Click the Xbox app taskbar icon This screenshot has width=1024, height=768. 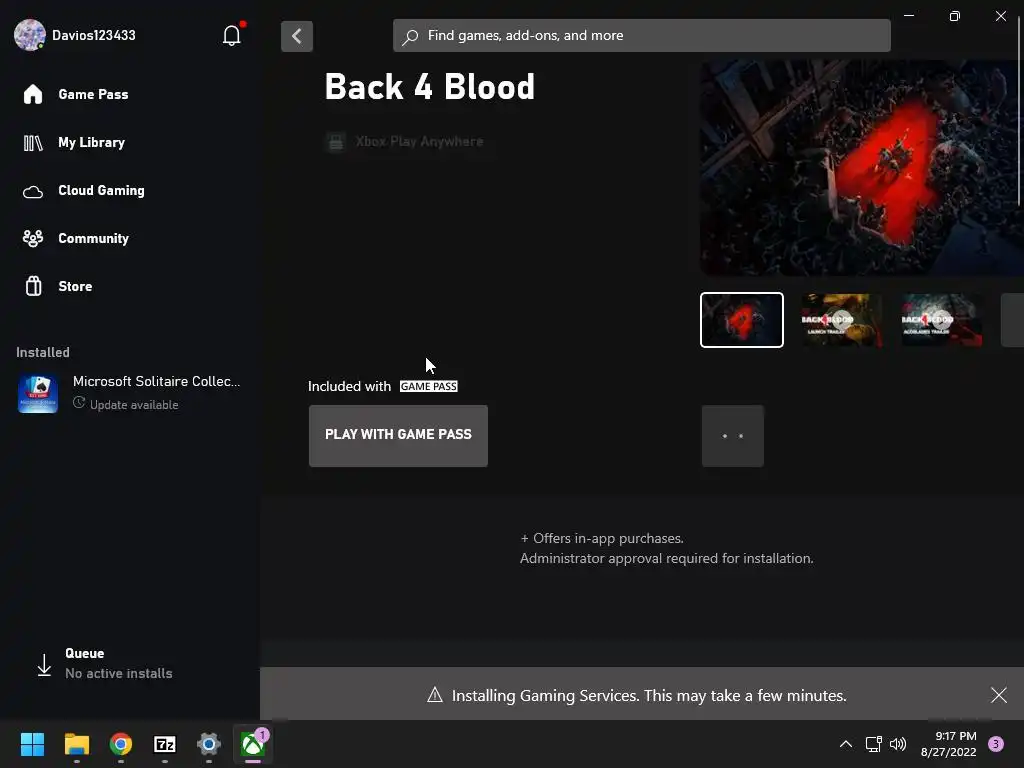[x=253, y=744]
